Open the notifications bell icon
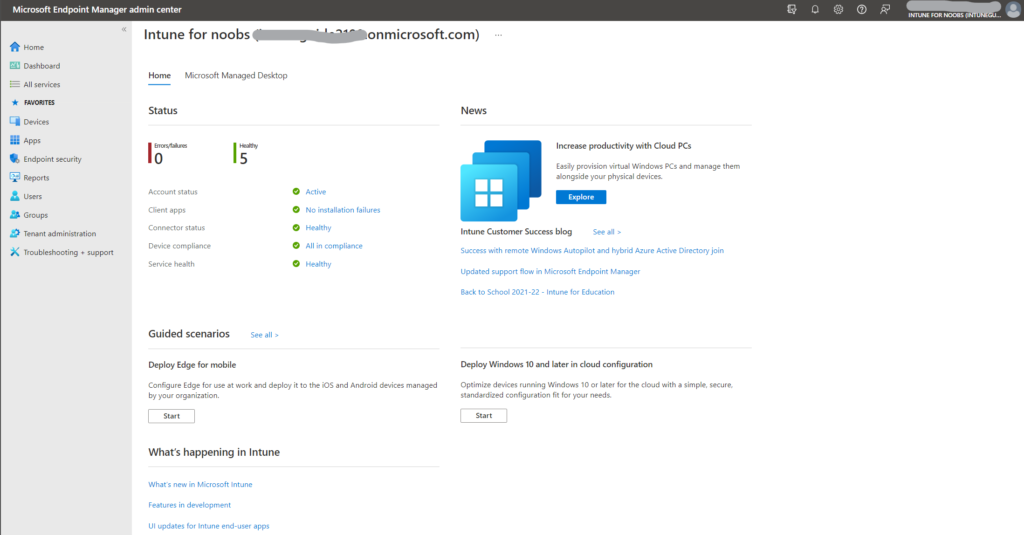The width and height of the screenshot is (1024, 535). coord(815,10)
